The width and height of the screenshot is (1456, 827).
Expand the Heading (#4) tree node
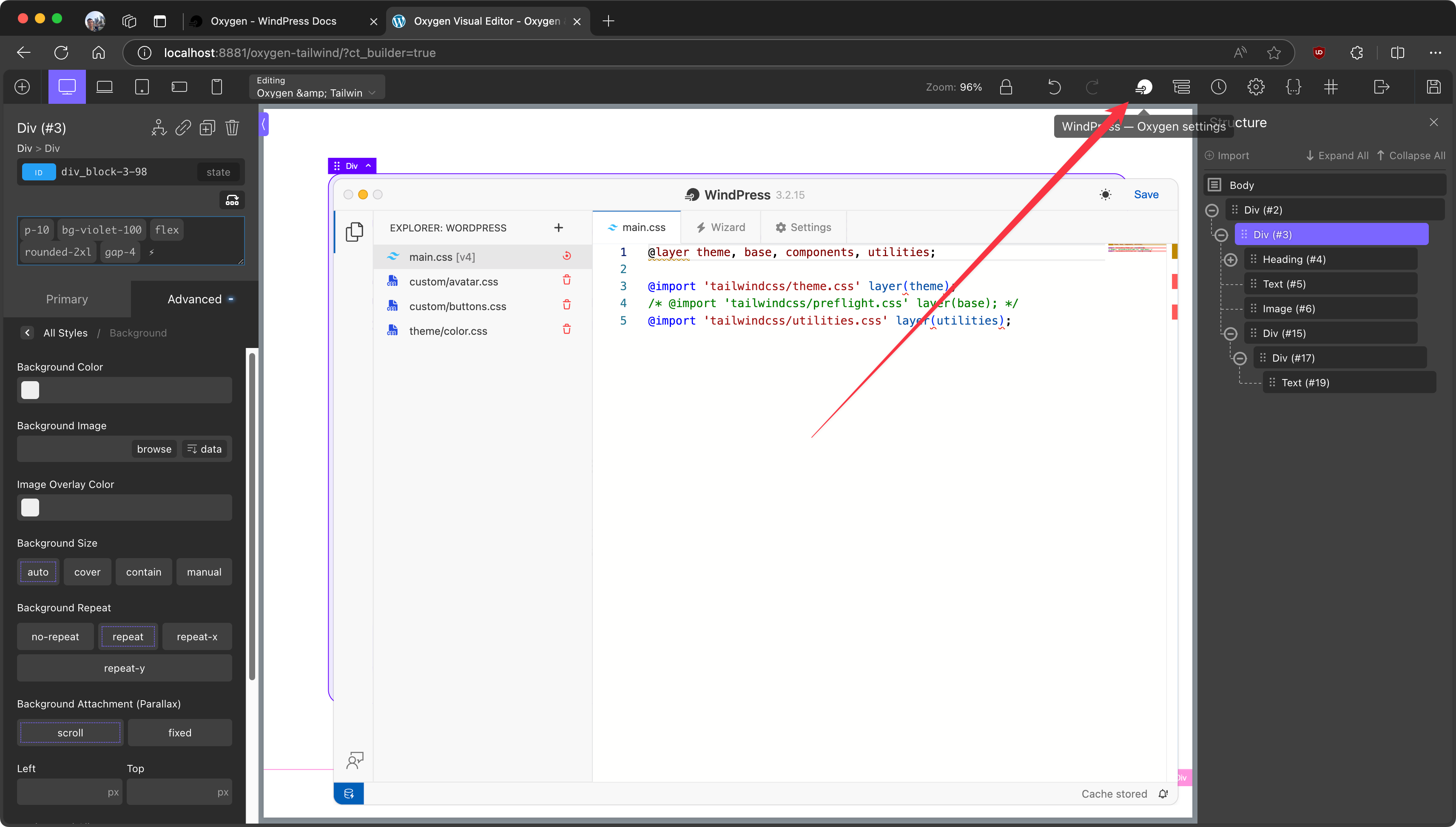coord(1230,260)
